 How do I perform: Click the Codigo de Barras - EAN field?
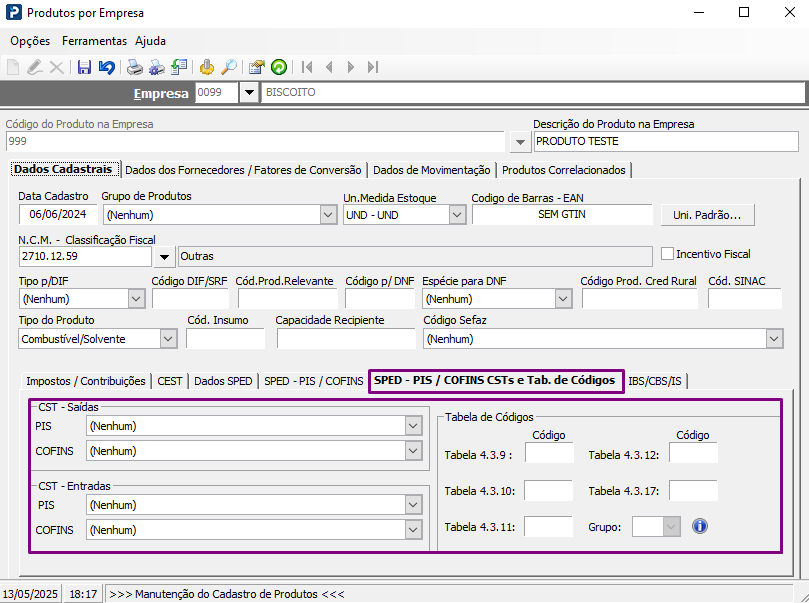562,214
